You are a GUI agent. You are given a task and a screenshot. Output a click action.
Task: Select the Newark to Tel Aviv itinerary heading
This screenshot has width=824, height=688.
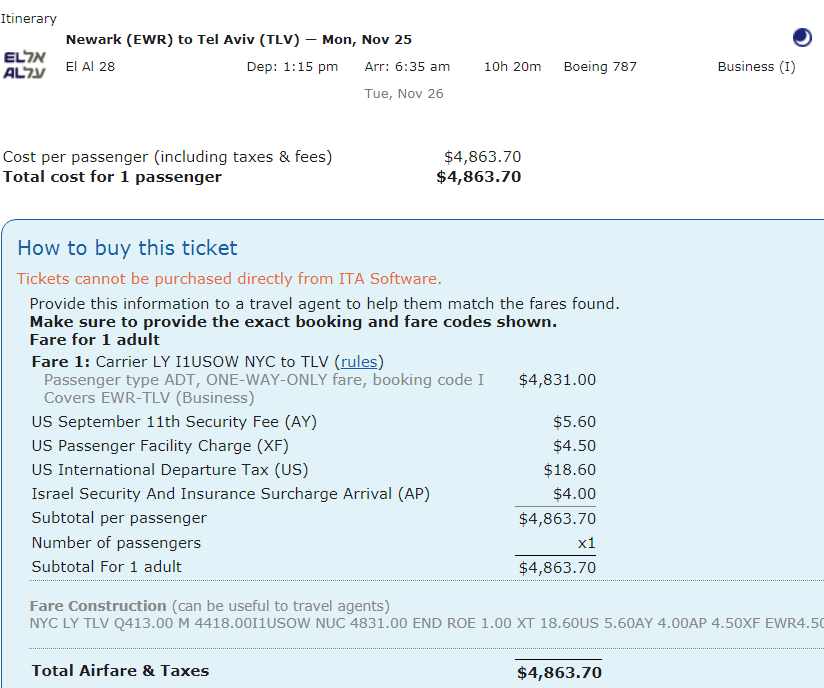(239, 39)
